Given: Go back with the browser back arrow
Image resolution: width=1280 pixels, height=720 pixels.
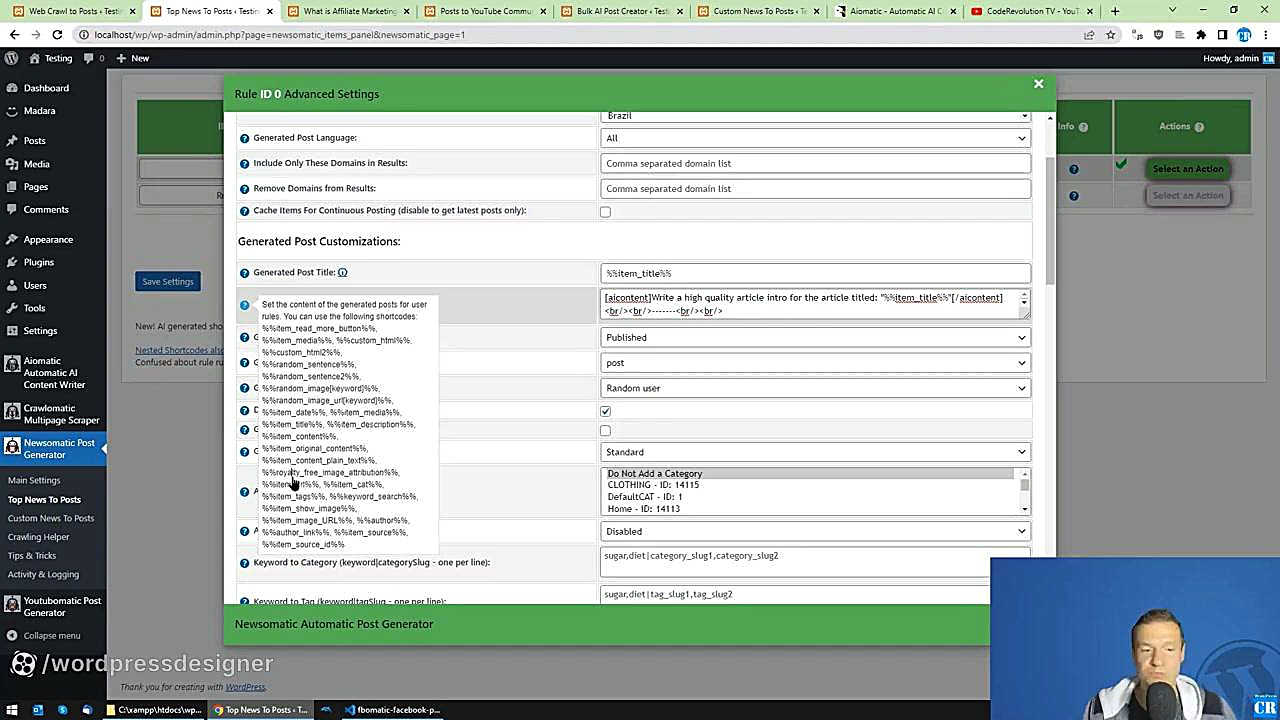Looking at the screenshot, I should click(x=14, y=34).
